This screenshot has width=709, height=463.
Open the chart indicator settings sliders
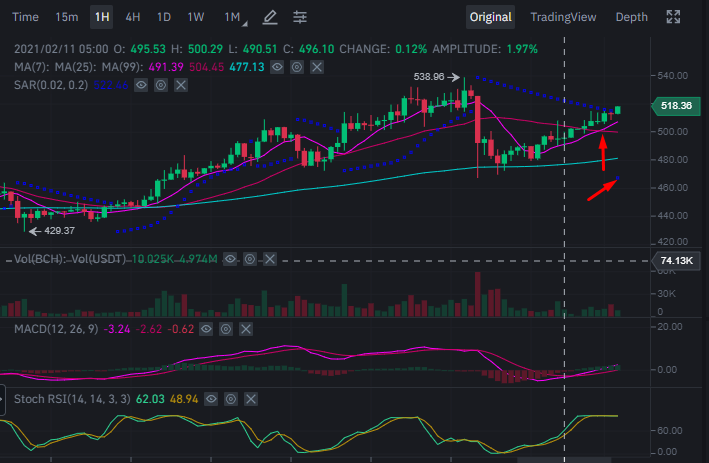[x=300, y=17]
